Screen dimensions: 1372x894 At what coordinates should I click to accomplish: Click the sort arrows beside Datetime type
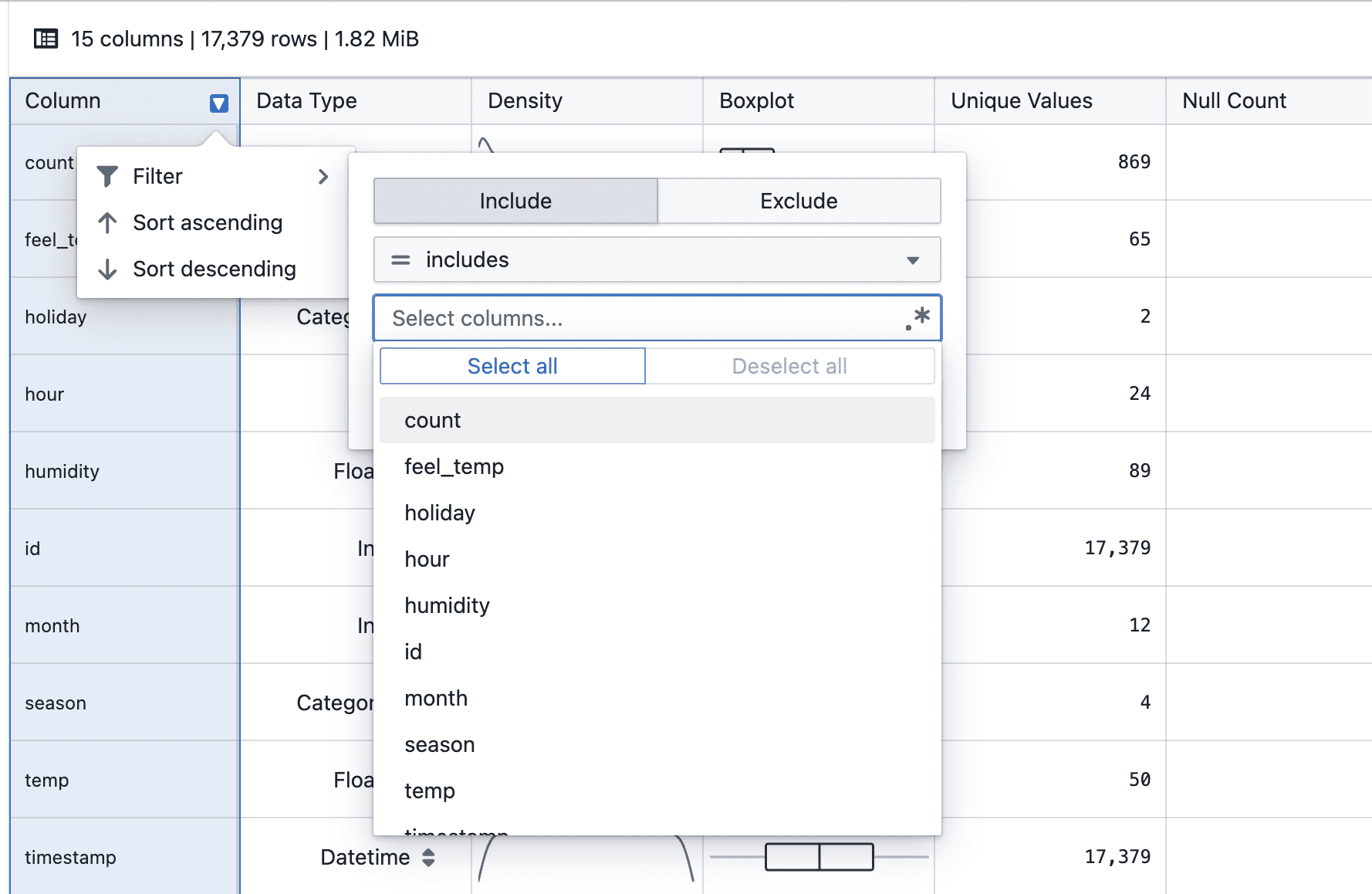pos(428,857)
